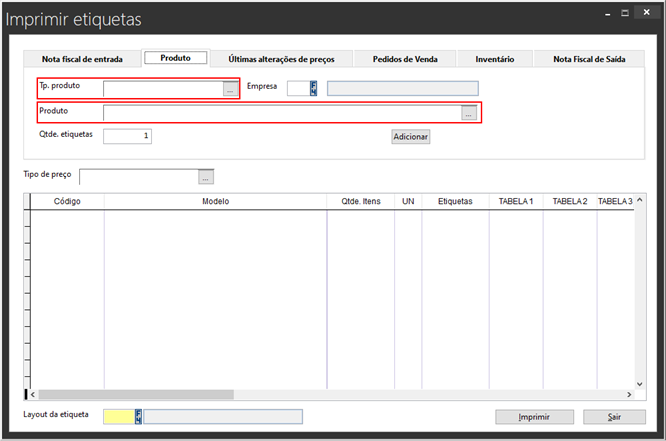Open Tipo de preço ellipsis lookup
Viewport: 666px width, 441px height.
[x=206, y=177]
